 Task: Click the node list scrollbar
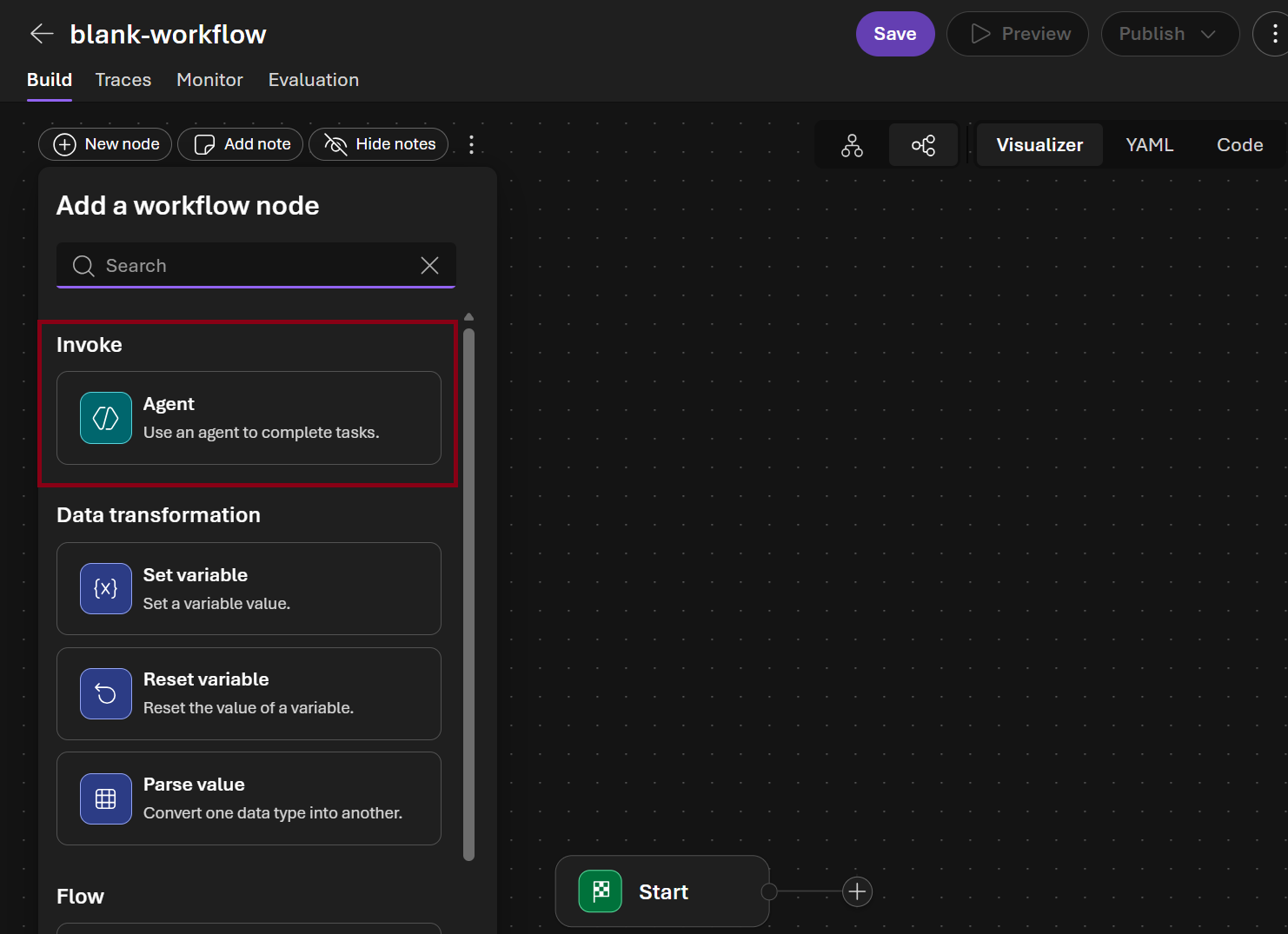469,594
